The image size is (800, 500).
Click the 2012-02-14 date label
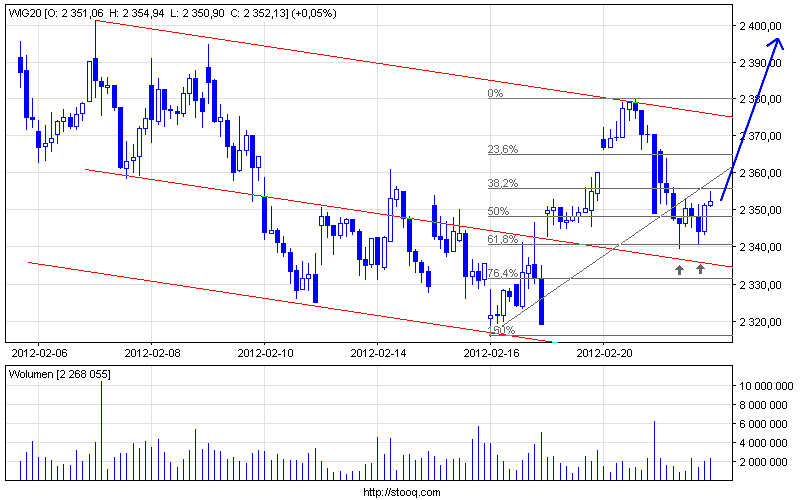point(378,353)
